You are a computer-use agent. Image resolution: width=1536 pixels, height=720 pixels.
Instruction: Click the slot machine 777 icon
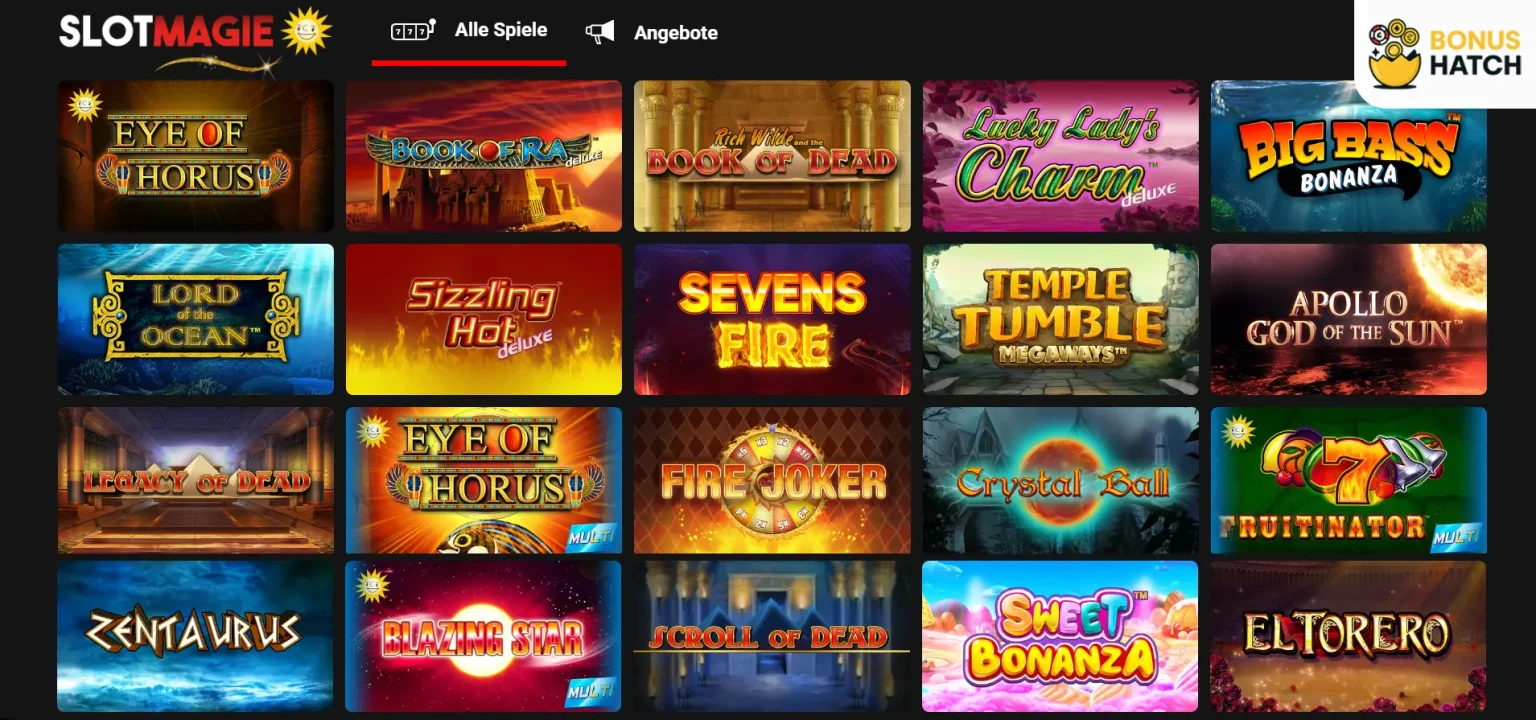point(413,30)
